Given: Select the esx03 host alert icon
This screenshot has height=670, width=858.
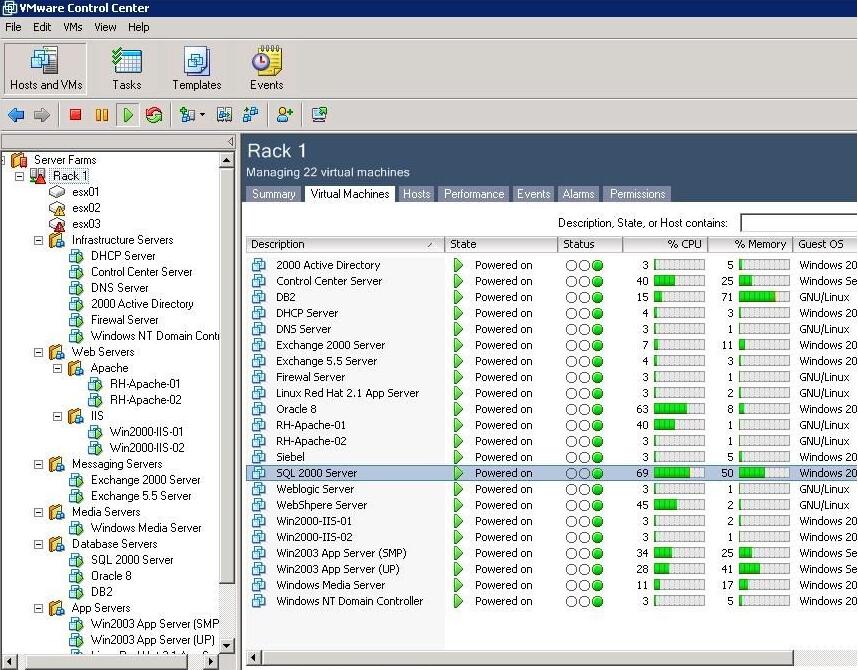Looking at the screenshot, I should click(57, 224).
